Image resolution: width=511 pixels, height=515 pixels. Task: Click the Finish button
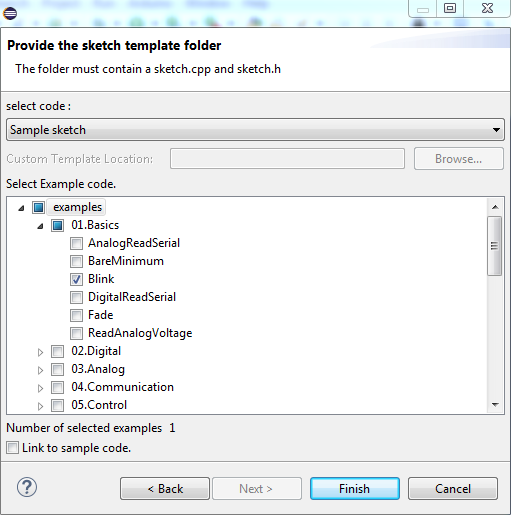click(x=355, y=489)
